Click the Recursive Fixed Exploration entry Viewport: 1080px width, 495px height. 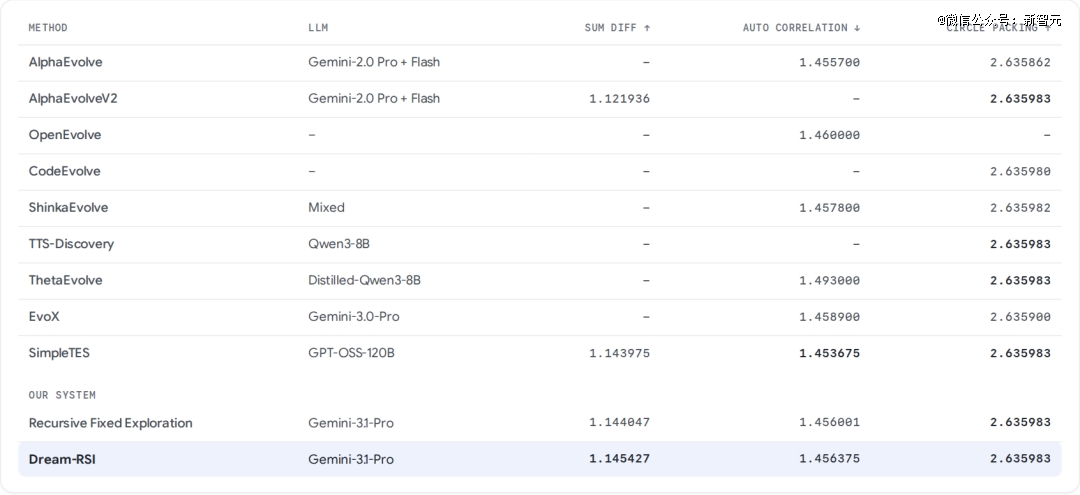(x=110, y=423)
